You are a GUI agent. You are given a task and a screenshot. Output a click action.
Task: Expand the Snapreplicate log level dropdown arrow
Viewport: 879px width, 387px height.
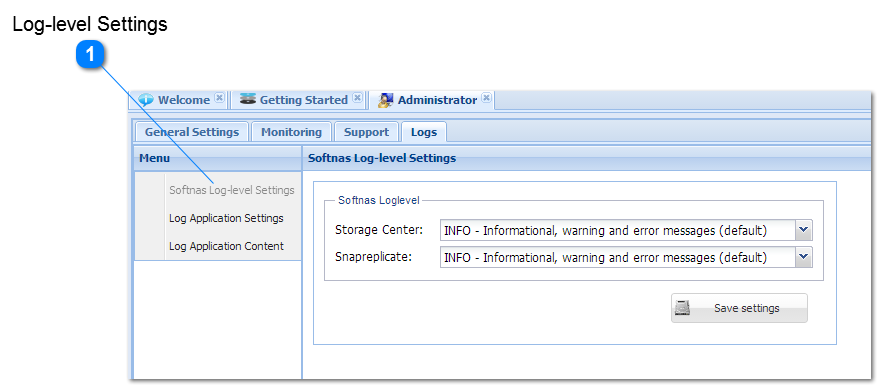tap(804, 257)
